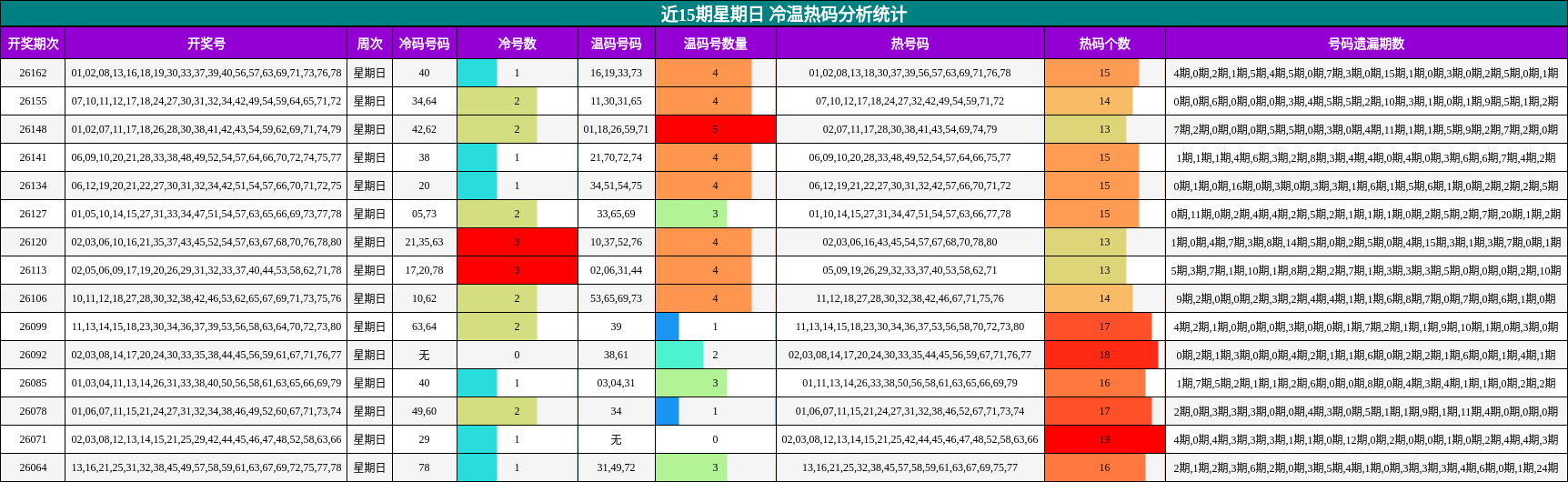This screenshot has height=482, width=1568.
Task: Click warm code cell "53,65,69,73"
Action: click(616, 298)
